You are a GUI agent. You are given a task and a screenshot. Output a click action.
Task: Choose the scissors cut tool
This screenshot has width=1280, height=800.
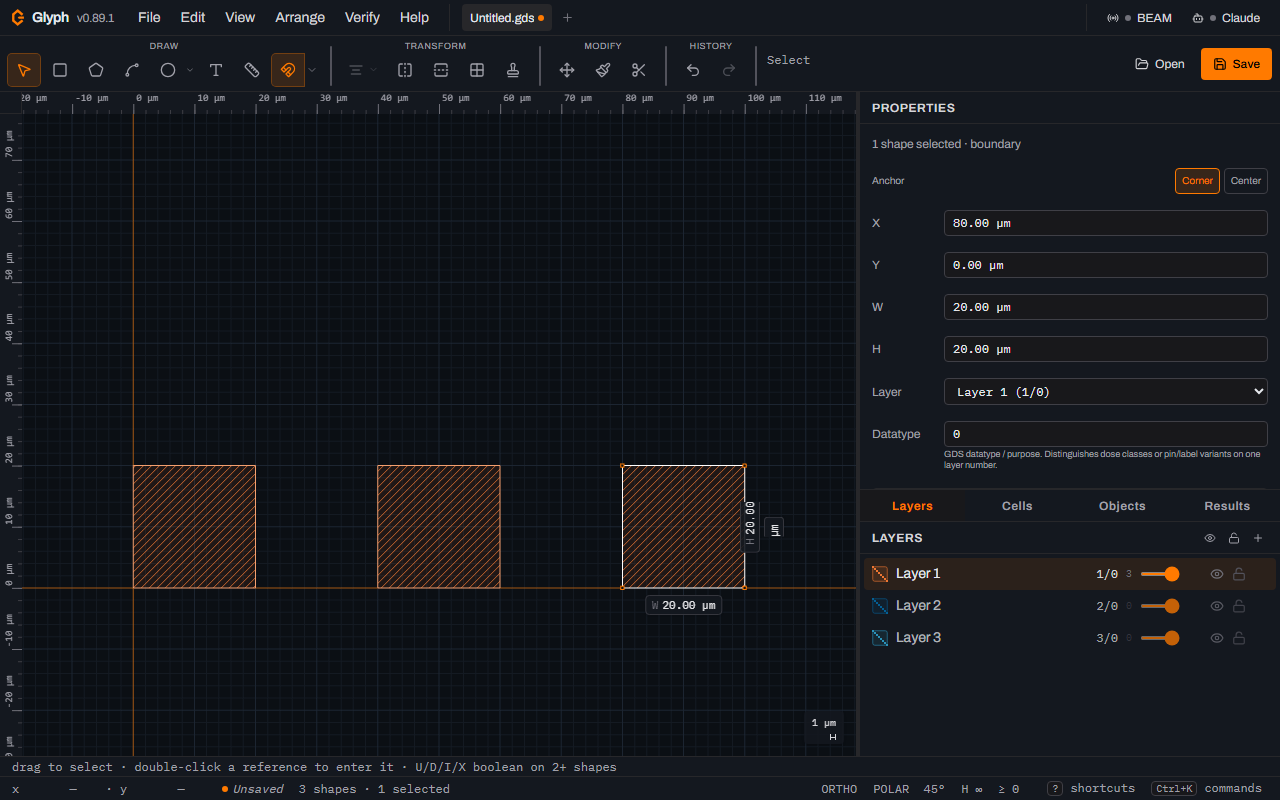click(x=639, y=70)
